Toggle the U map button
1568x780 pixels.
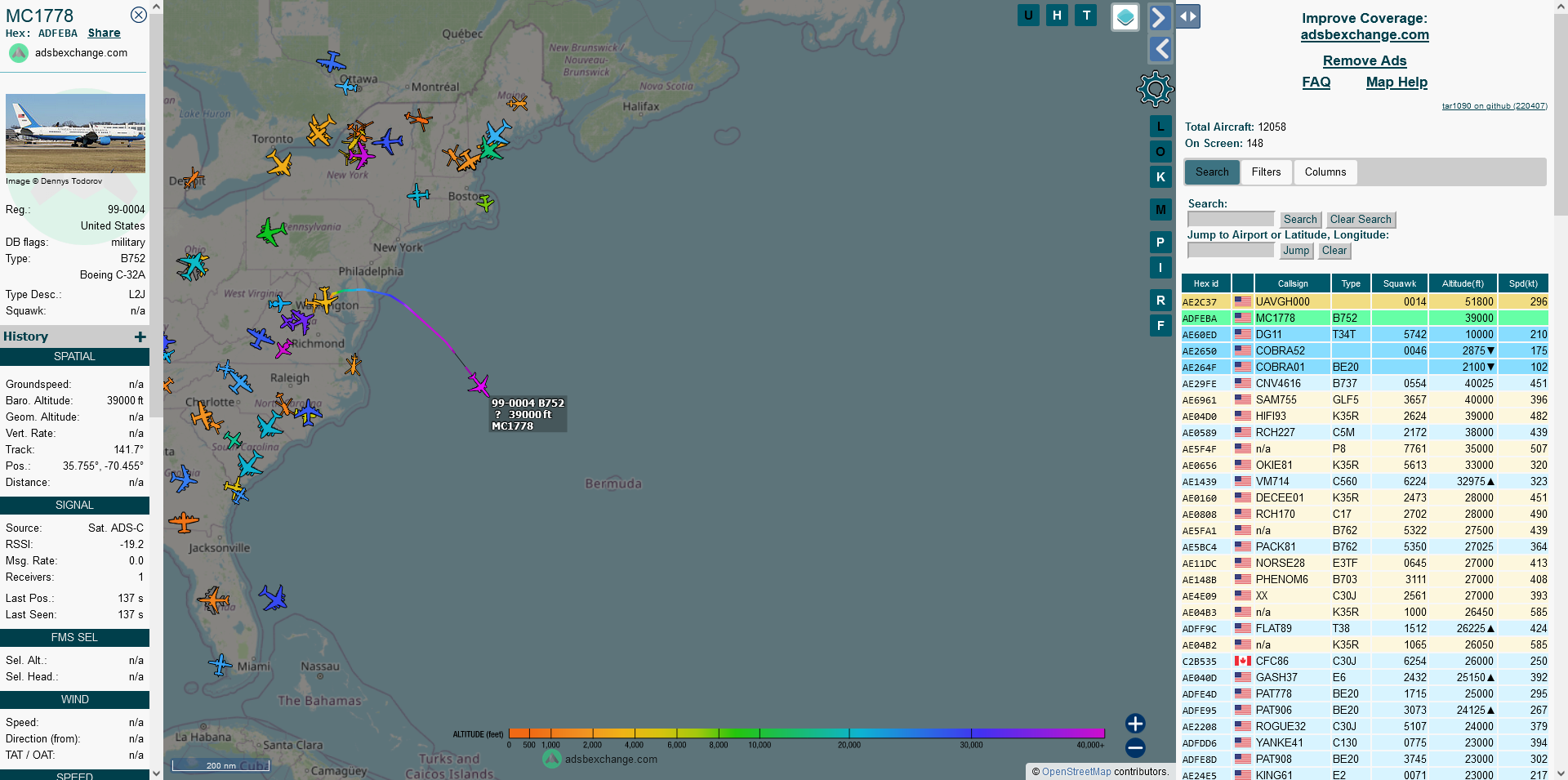[x=1028, y=15]
